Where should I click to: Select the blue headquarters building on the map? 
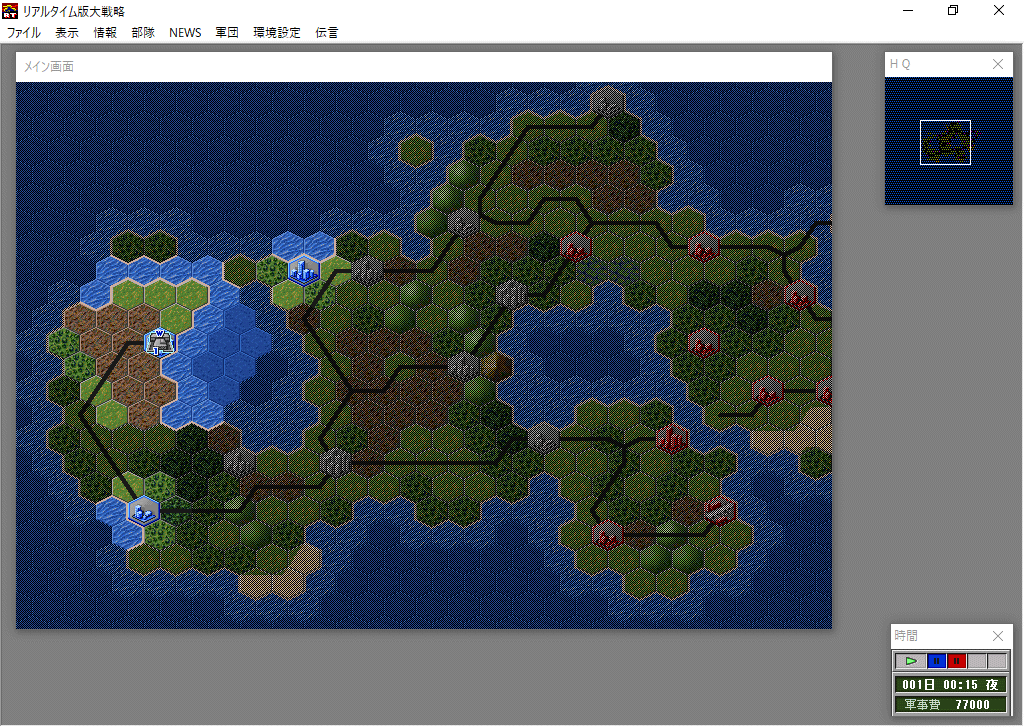pos(160,342)
